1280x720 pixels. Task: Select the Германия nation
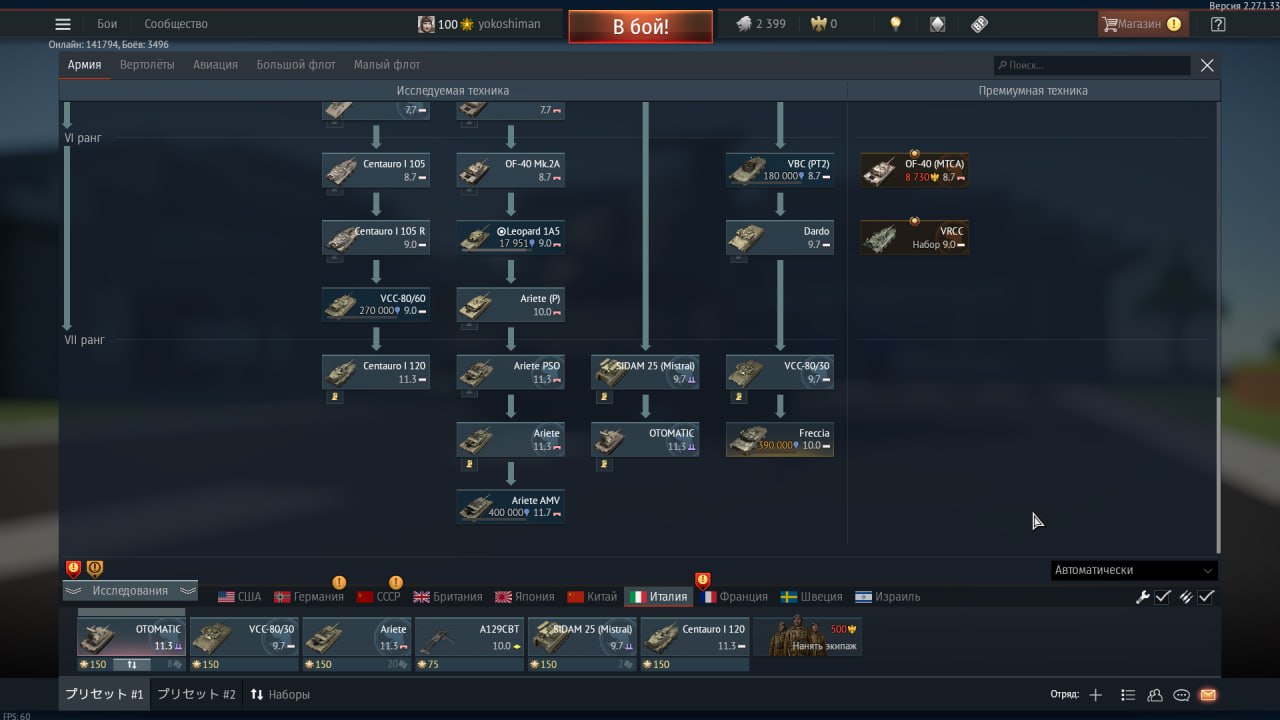point(309,597)
